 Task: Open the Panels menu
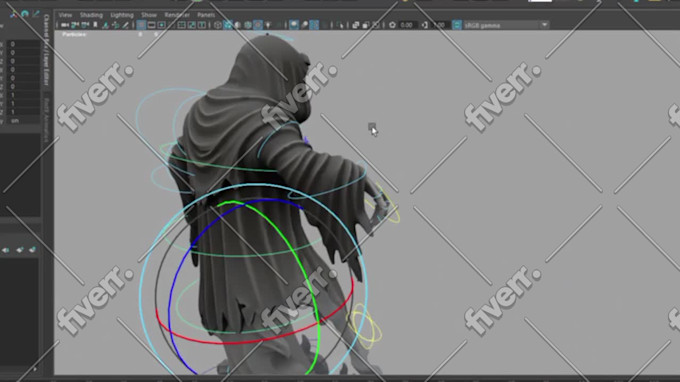pyautogui.click(x=206, y=15)
